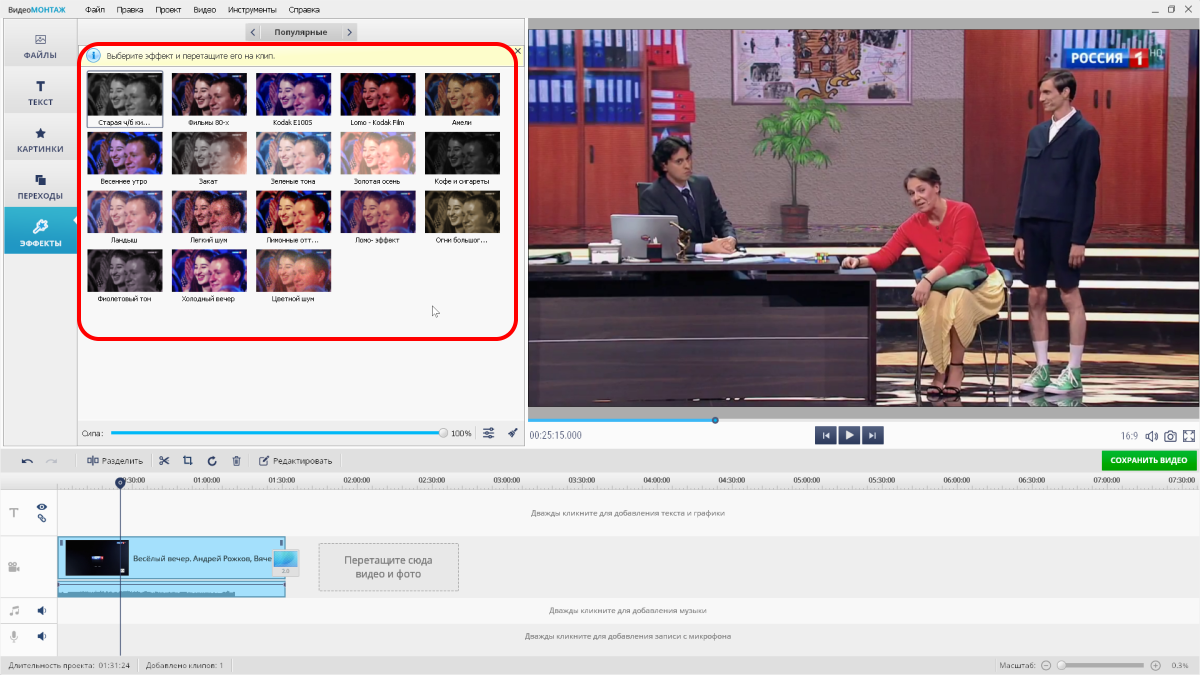
Task: Click the Разделить split button
Action: click(115, 461)
